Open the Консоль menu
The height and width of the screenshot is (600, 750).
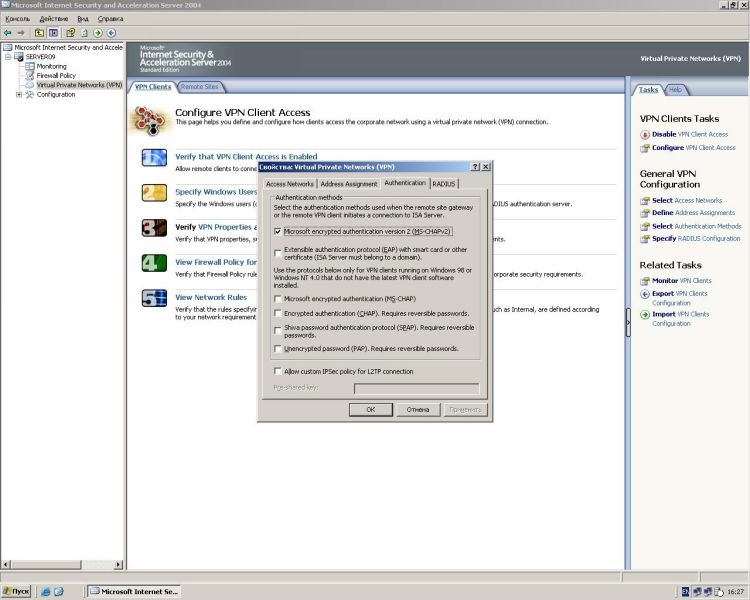(x=18, y=19)
